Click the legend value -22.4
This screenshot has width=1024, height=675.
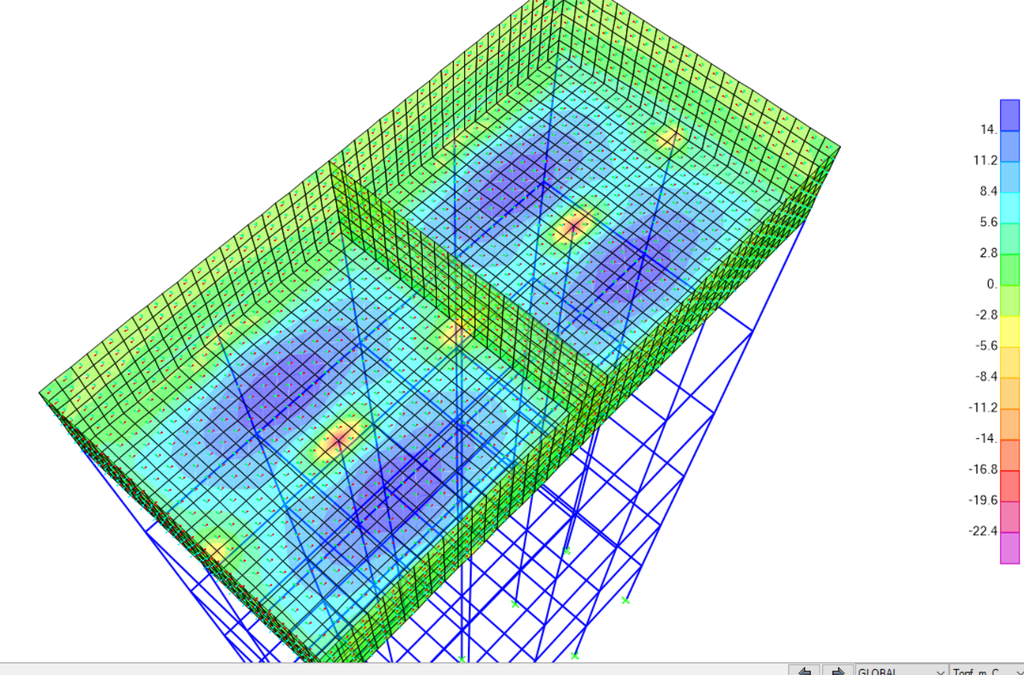[x=984, y=531]
